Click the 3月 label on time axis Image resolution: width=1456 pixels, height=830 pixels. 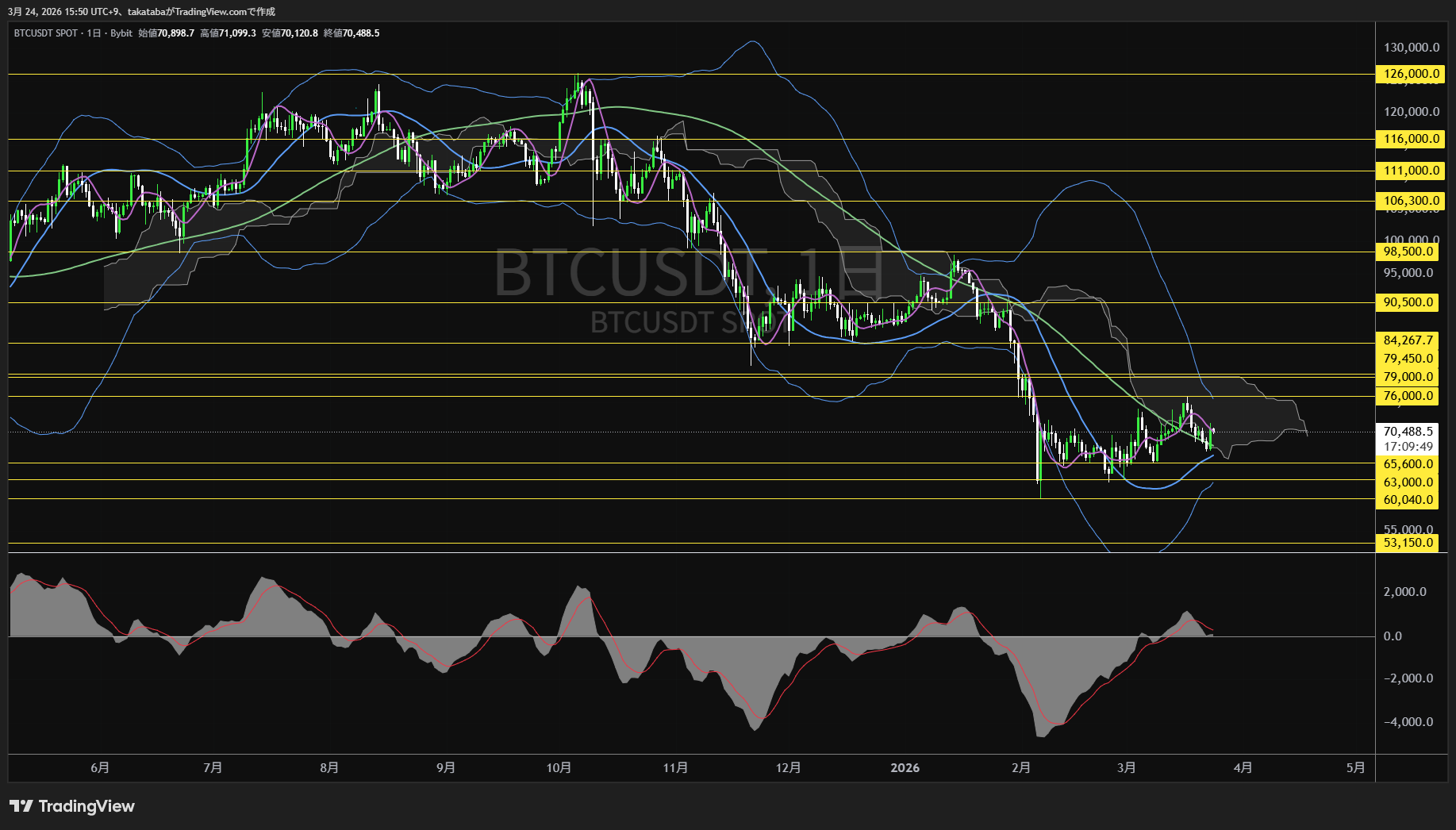click(x=1126, y=767)
